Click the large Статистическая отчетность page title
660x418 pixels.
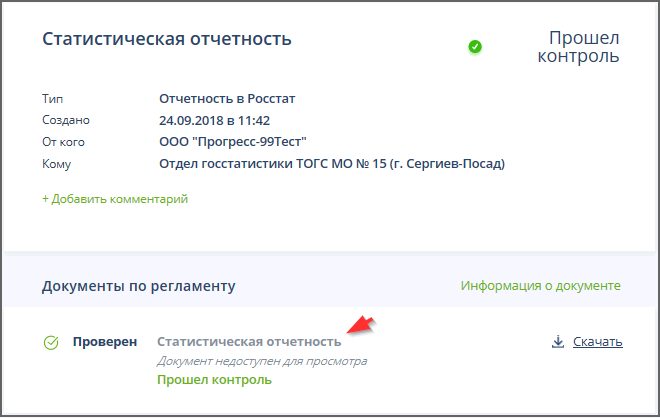167,40
